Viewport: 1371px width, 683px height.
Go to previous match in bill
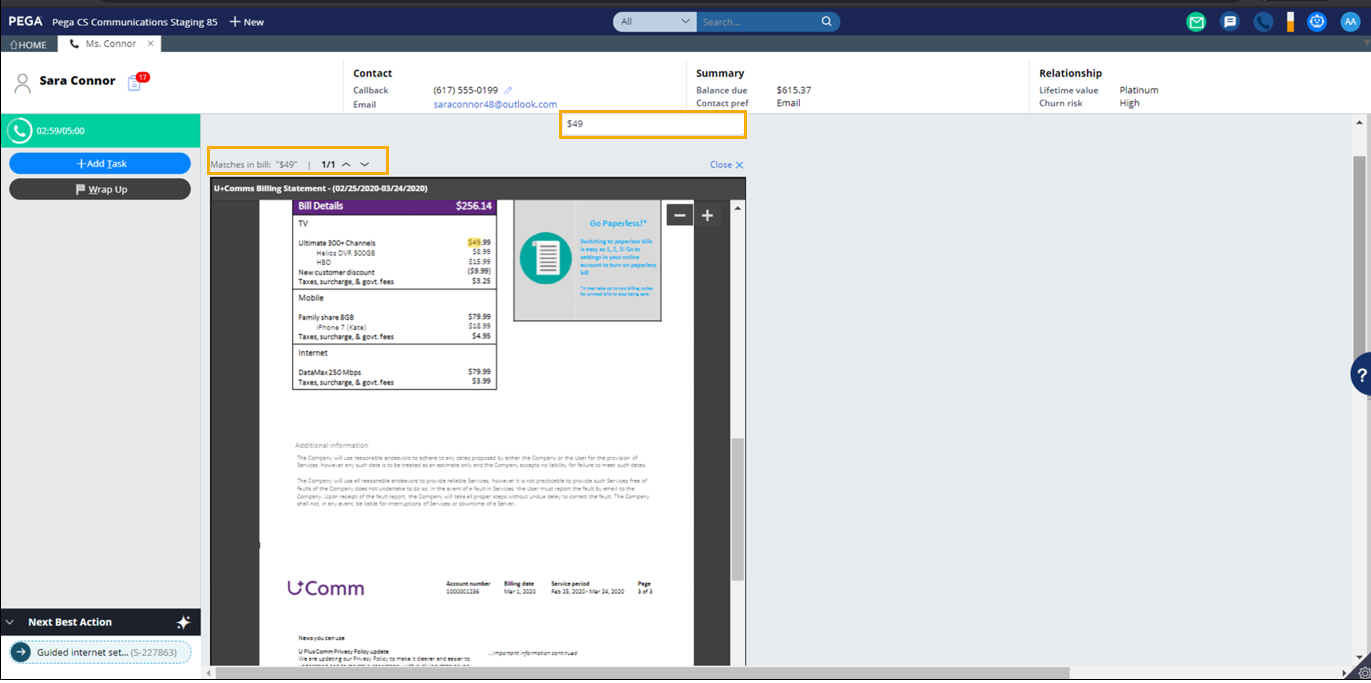346,164
